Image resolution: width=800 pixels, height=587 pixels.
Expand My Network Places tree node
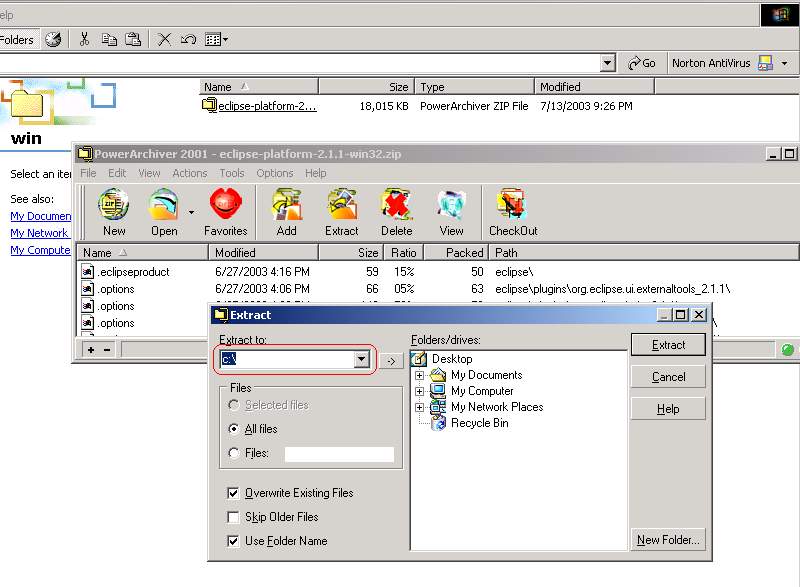click(419, 407)
